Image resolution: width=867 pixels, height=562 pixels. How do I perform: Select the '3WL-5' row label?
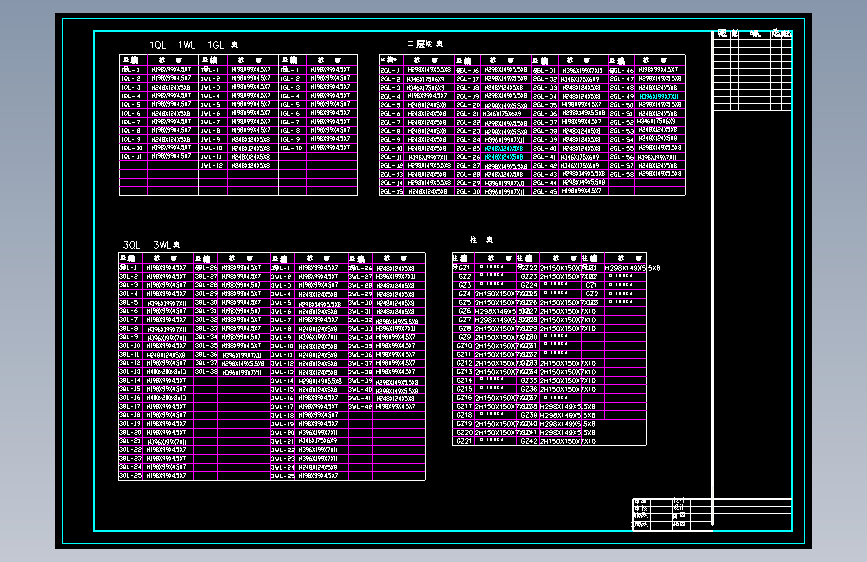(281, 303)
